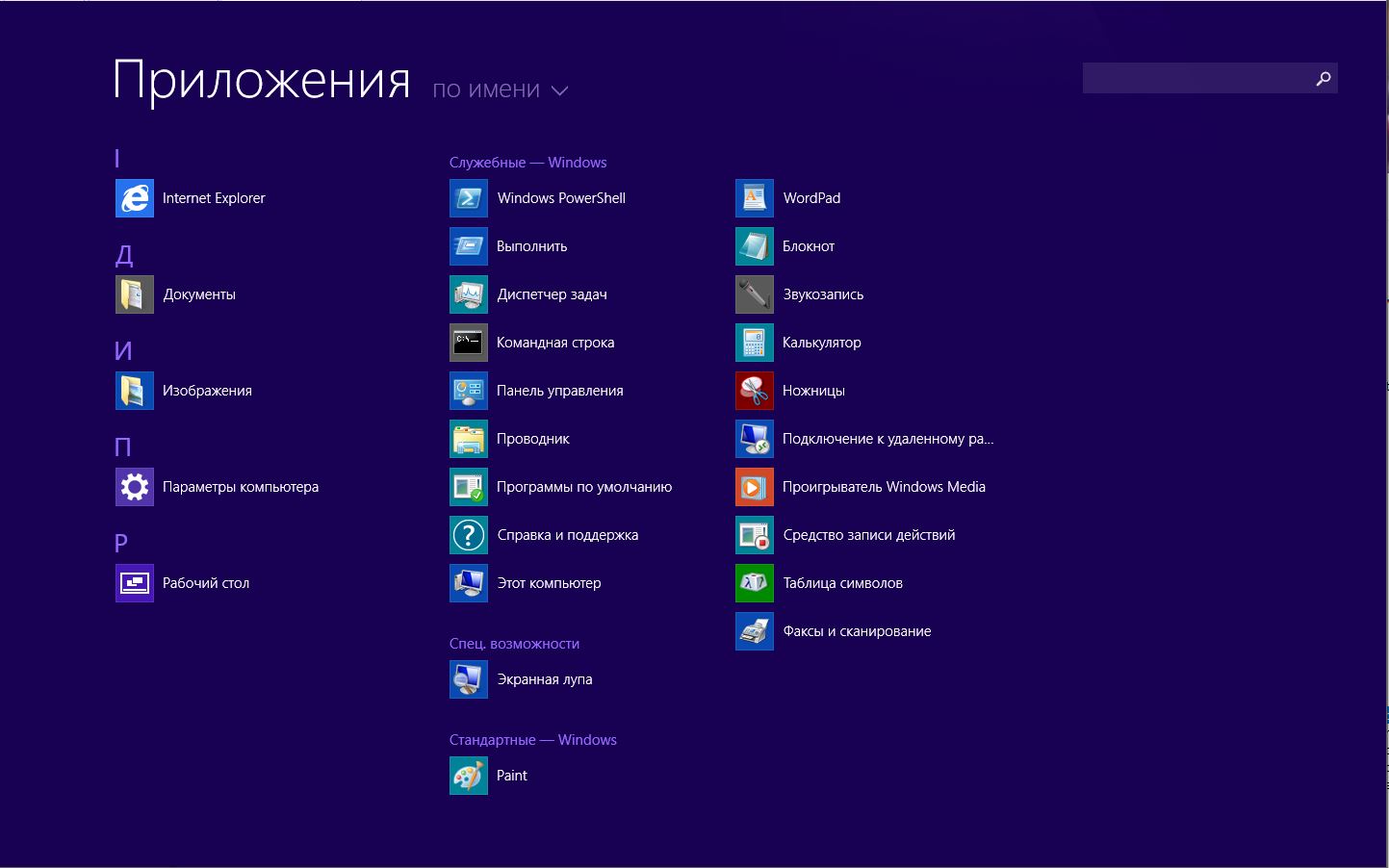Viewport: 1389px width, 868px height.
Task: Open Экранная лупа magnifier icon
Action: (469, 679)
